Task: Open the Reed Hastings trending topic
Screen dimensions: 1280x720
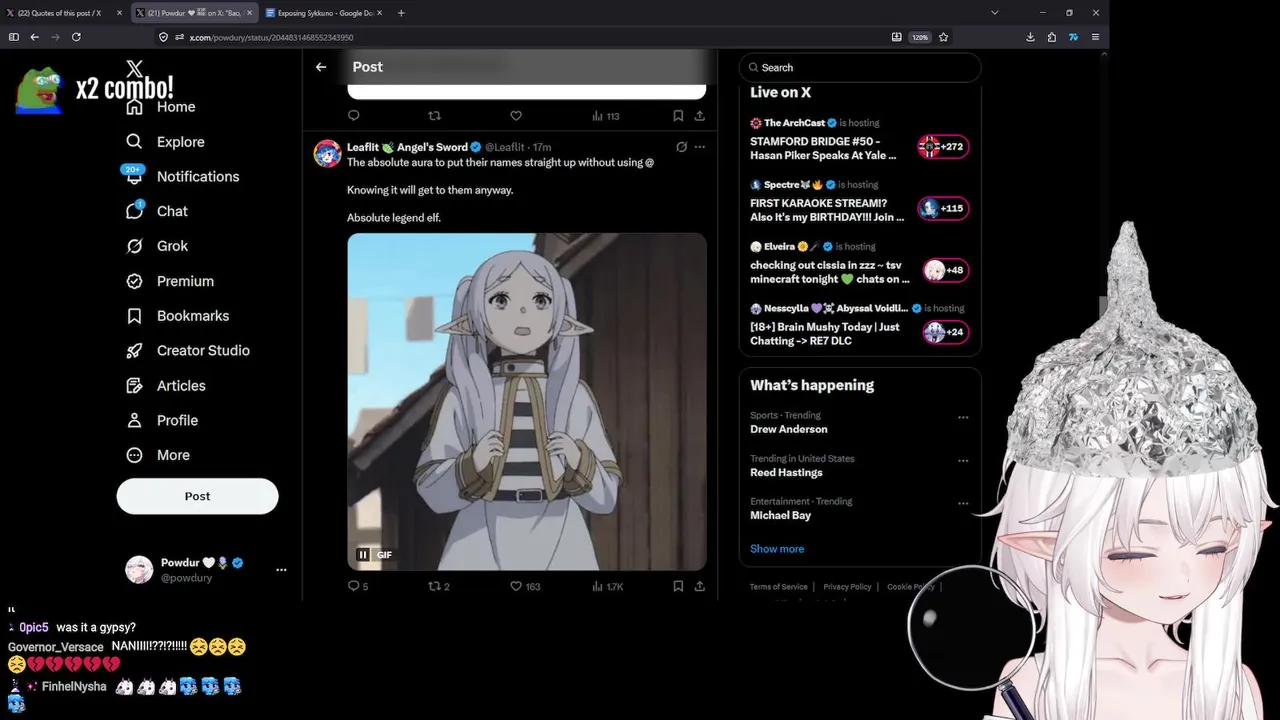Action: pyautogui.click(x=786, y=472)
